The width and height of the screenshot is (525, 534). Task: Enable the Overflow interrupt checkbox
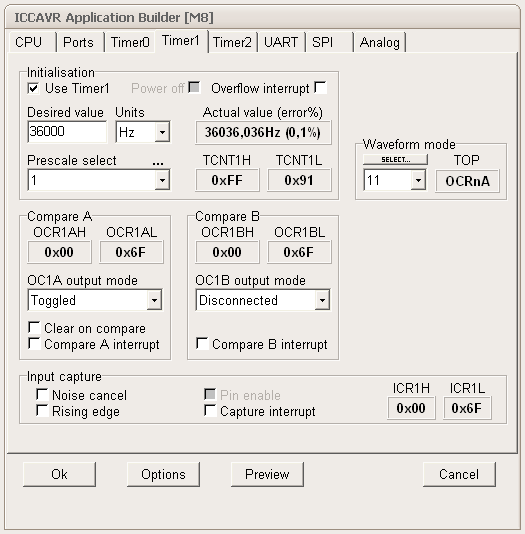click(320, 87)
